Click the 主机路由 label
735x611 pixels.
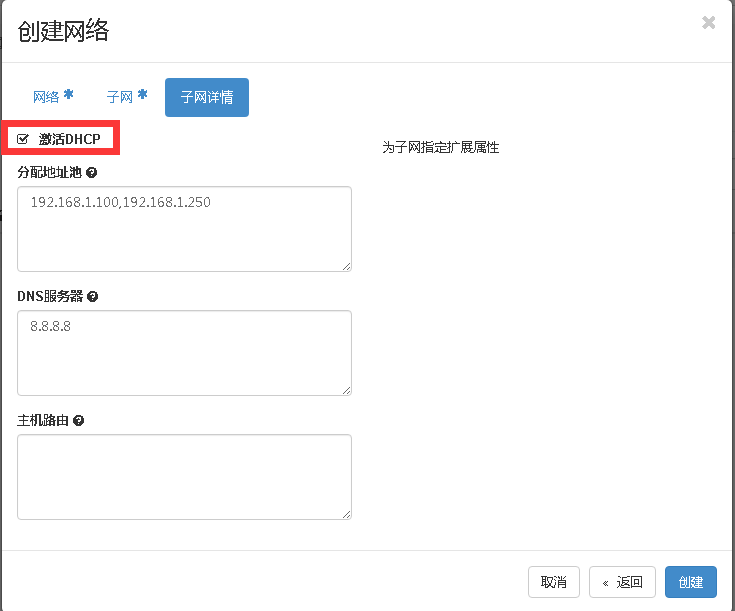coord(43,421)
